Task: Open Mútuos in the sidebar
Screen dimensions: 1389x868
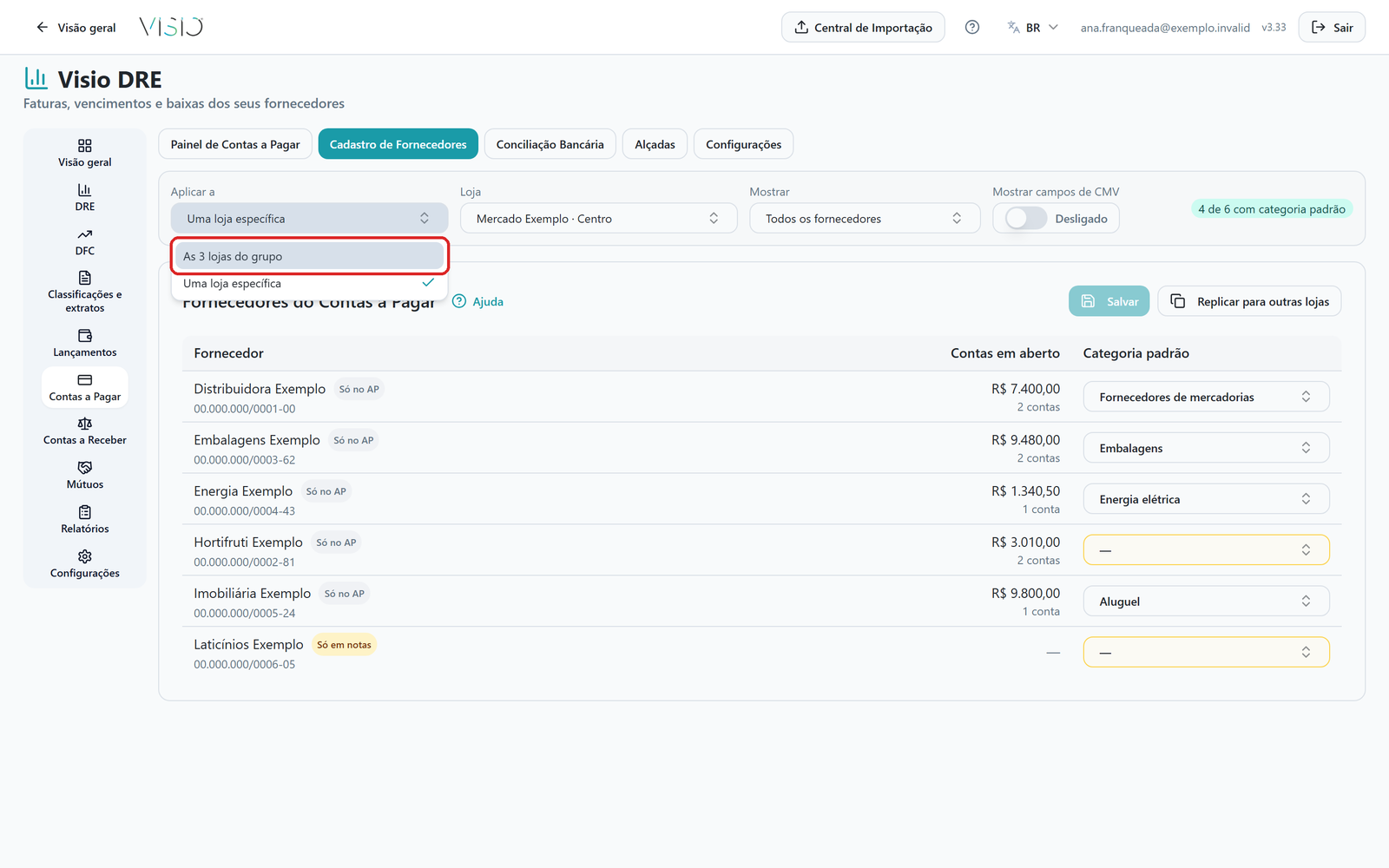Action: (85, 476)
